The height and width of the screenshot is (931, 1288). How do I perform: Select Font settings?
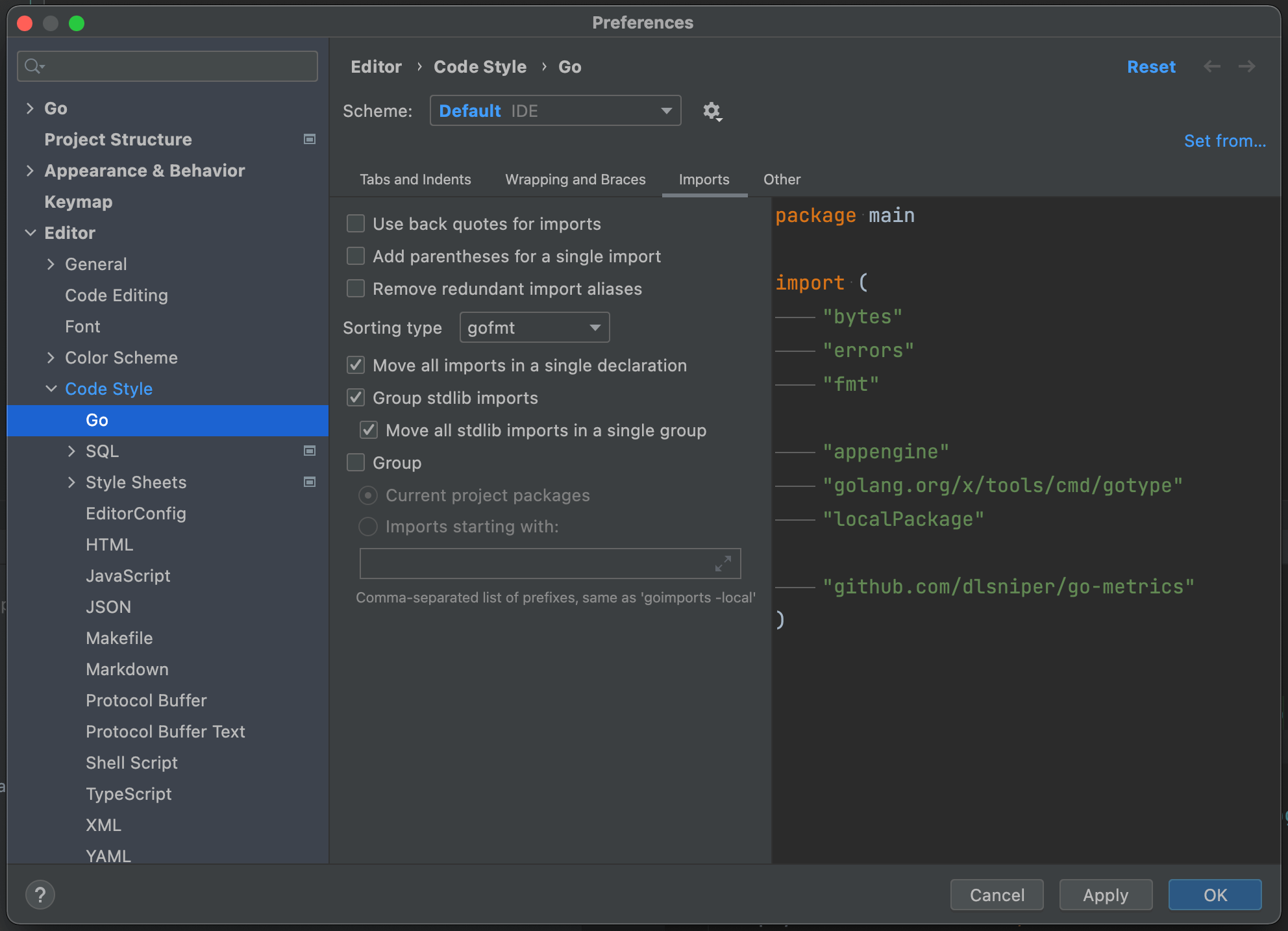tap(82, 327)
